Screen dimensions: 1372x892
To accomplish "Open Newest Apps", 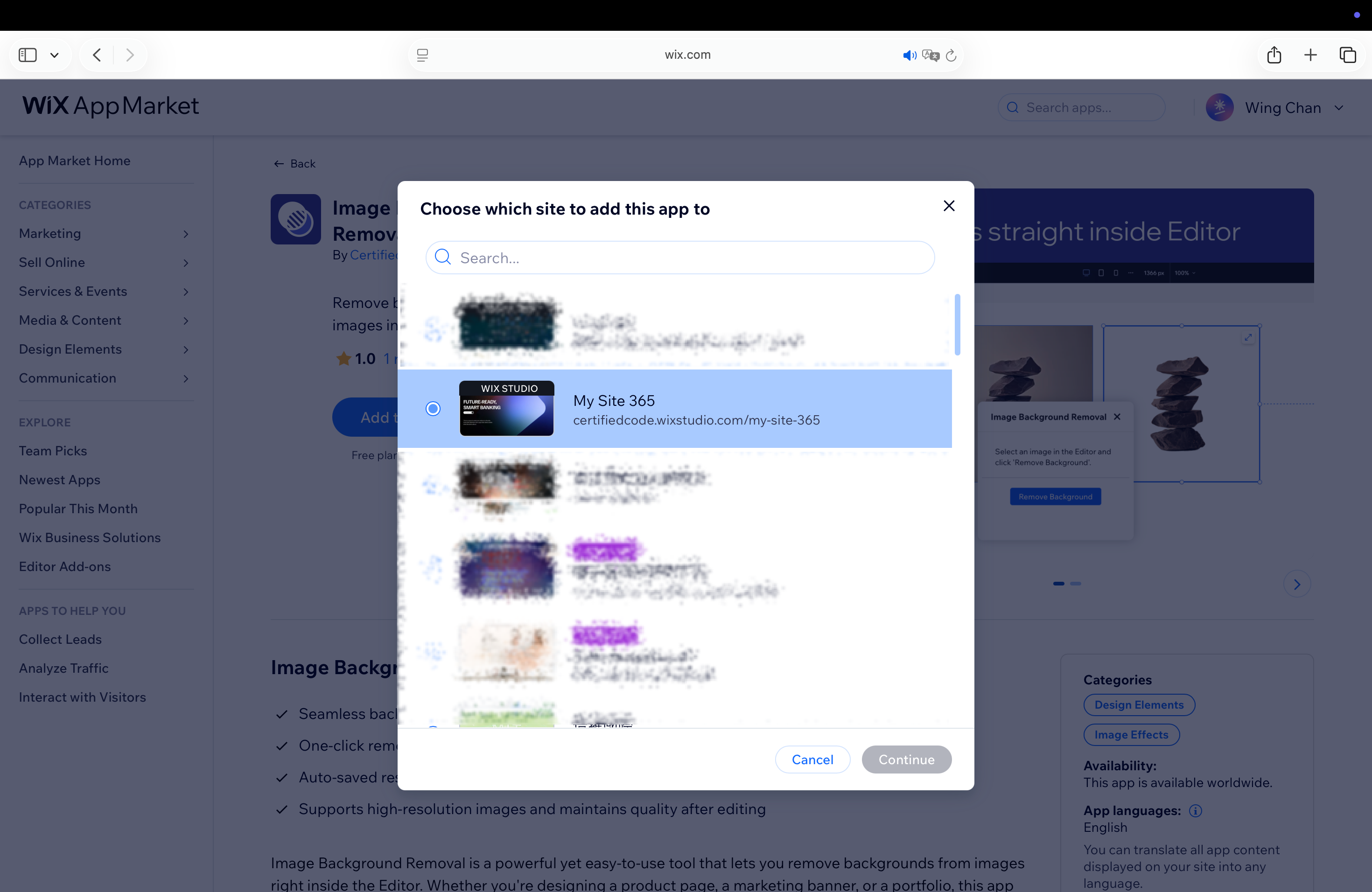I will pos(59,480).
